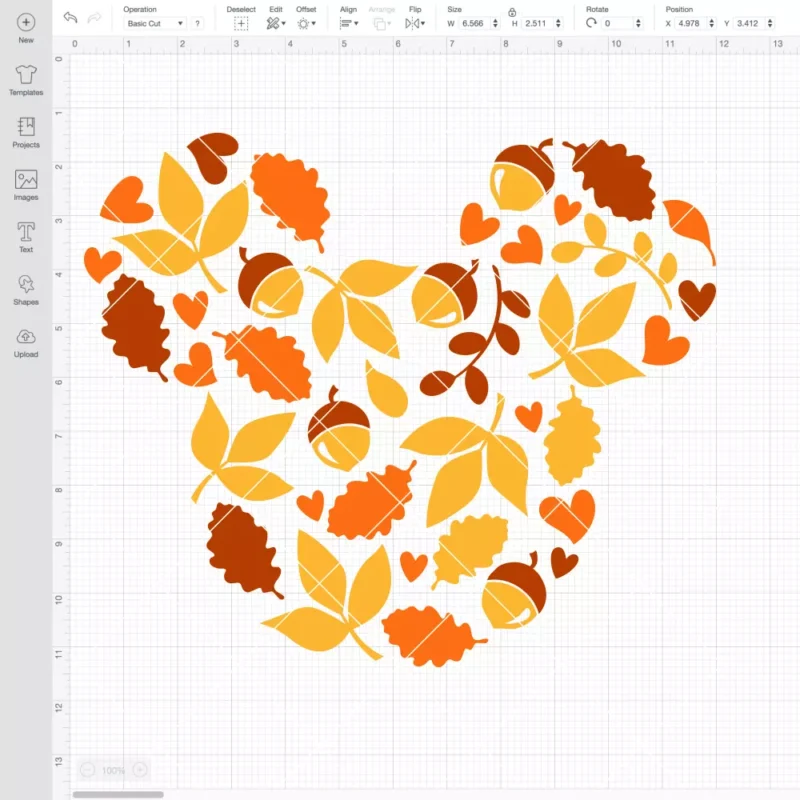Open the Images library

(x=26, y=185)
